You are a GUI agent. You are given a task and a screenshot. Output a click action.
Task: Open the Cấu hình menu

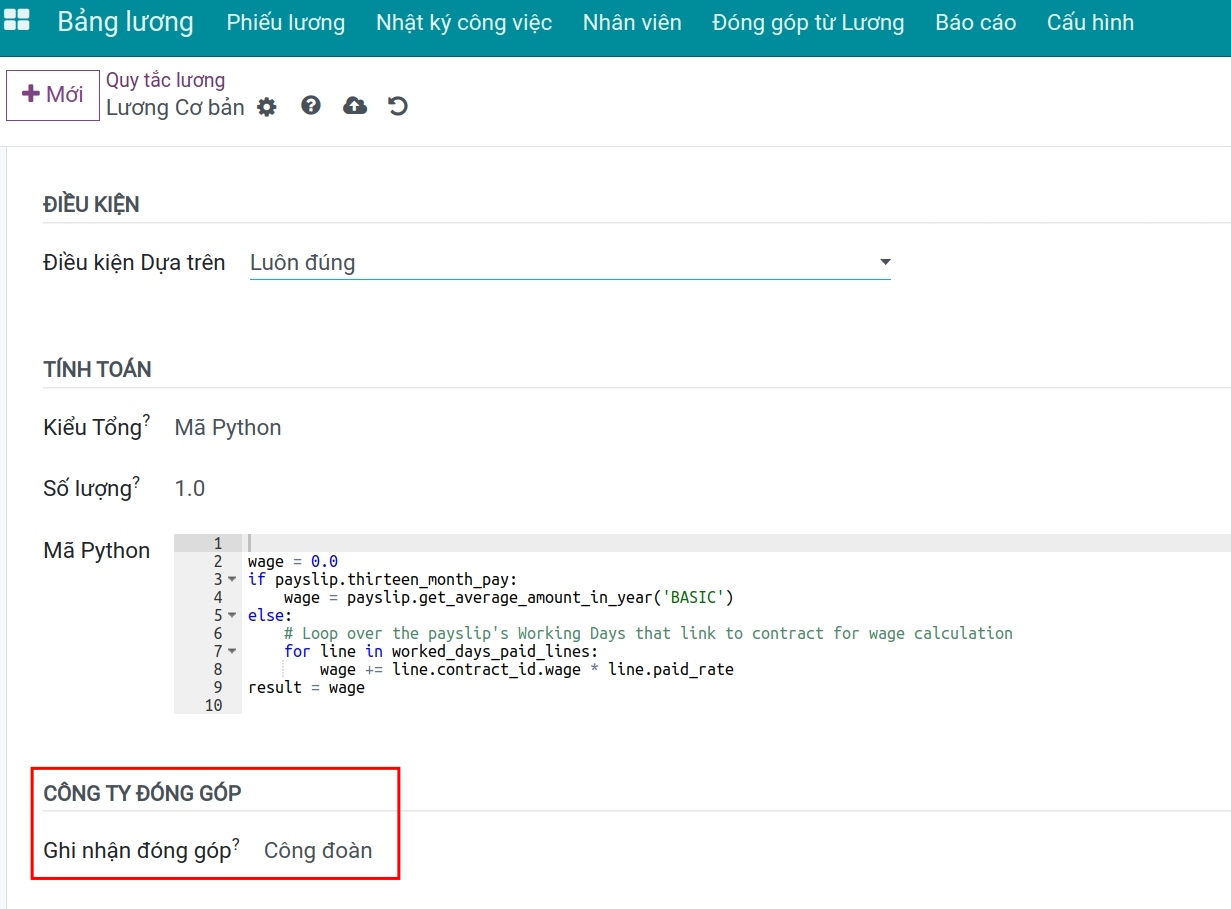click(x=1090, y=23)
